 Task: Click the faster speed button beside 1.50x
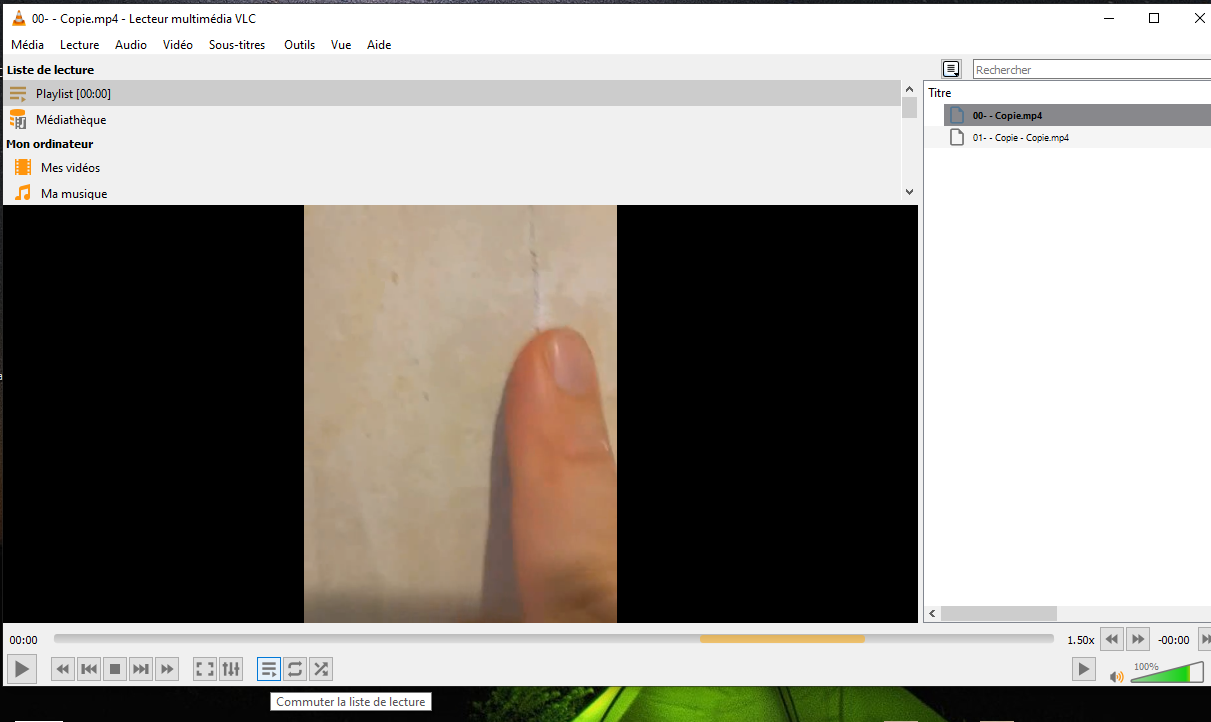click(1138, 639)
